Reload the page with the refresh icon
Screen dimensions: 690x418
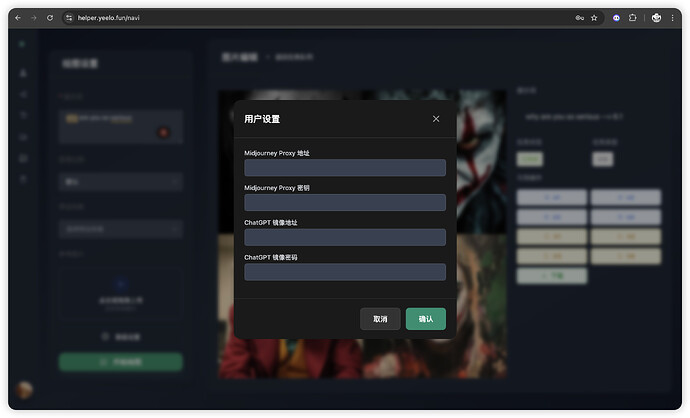pyautogui.click(x=50, y=18)
